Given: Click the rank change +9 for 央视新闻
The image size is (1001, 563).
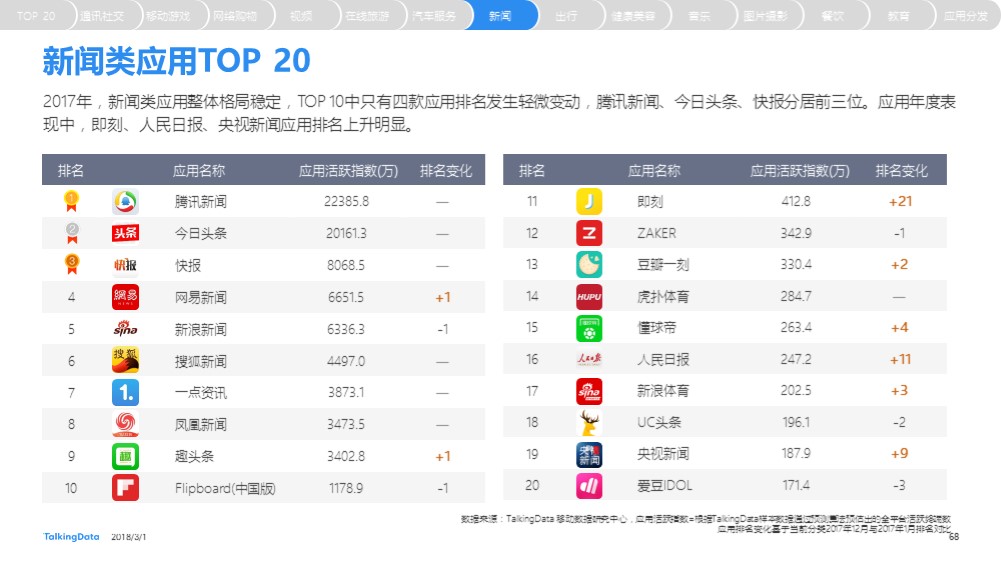Looking at the screenshot, I should pyautogui.click(x=899, y=454).
